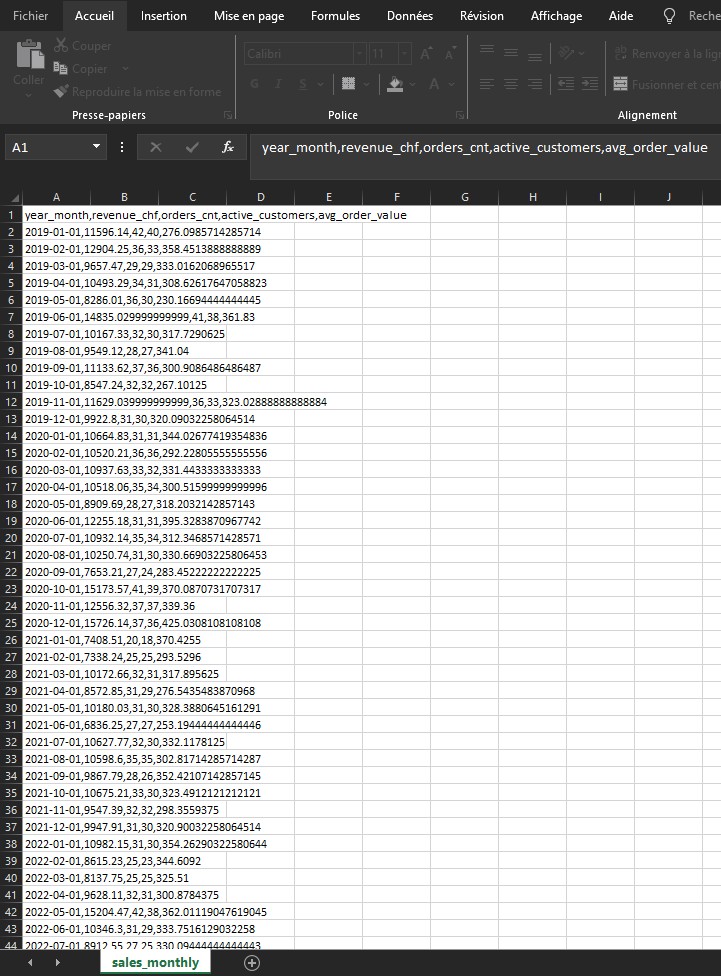This screenshot has width=721, height=976.
Task: Click the lightbulb search icon
Action: [x=670, y=16]
